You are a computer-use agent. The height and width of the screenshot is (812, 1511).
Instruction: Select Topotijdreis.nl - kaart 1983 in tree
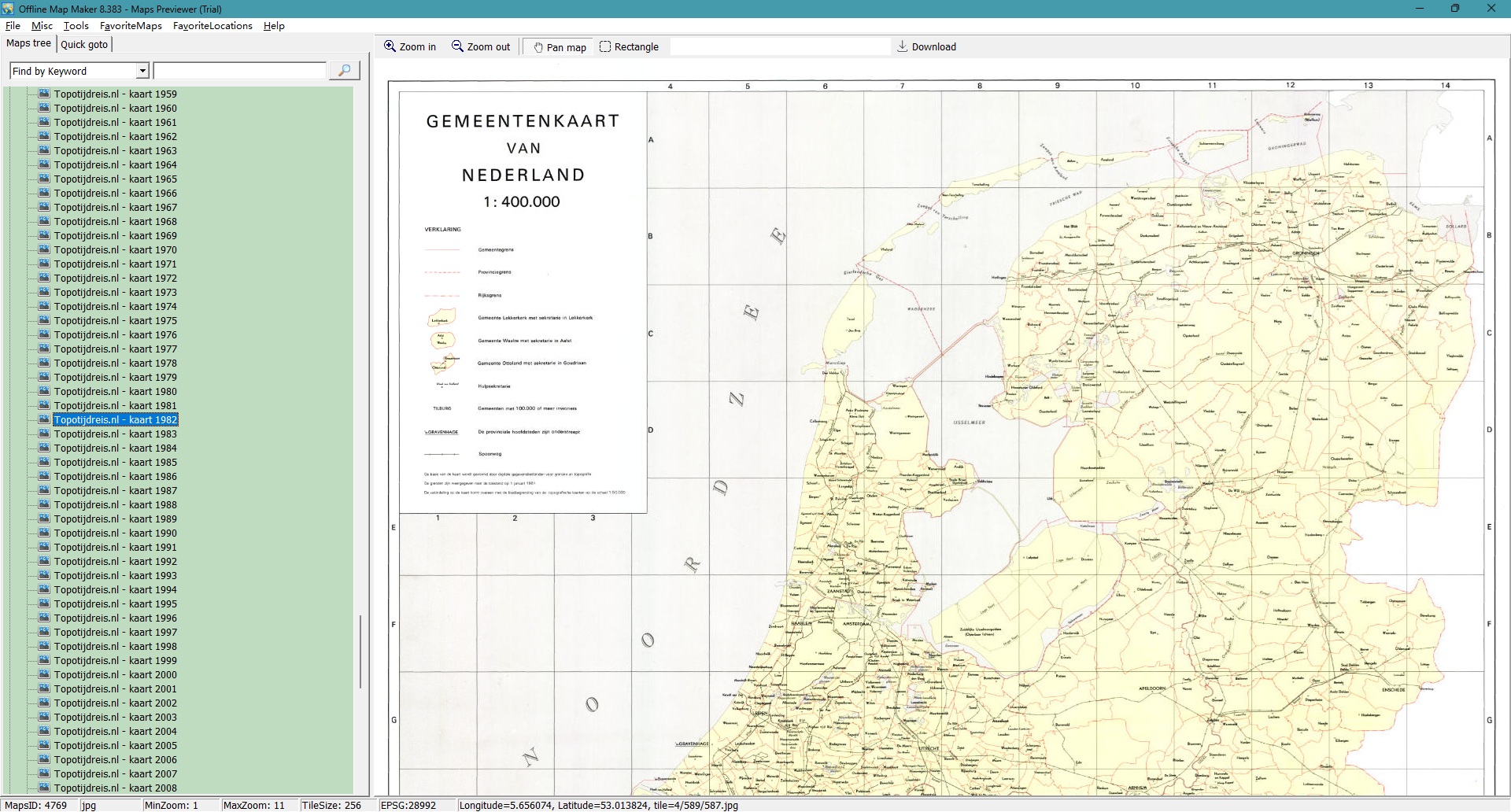[115, 434]
